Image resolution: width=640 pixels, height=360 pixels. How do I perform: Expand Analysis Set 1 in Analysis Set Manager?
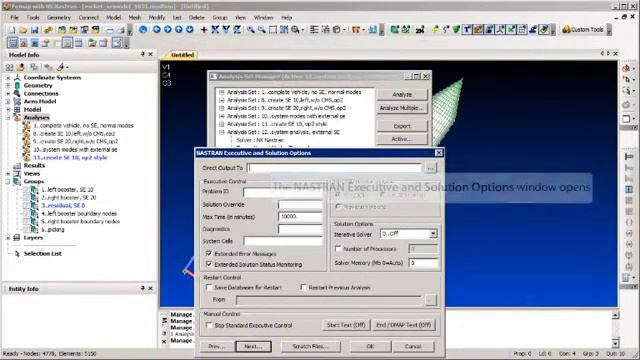point(222,92)
